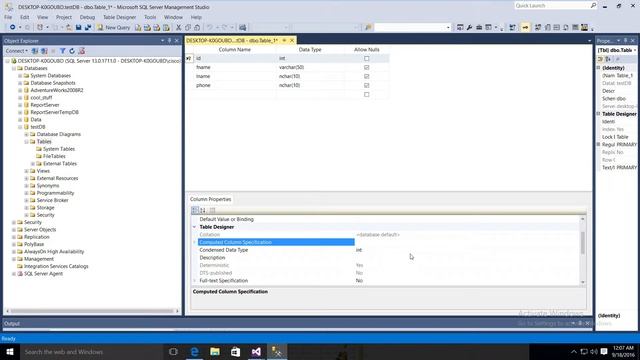Click the Paste icon in toolbar

(197, 27)
